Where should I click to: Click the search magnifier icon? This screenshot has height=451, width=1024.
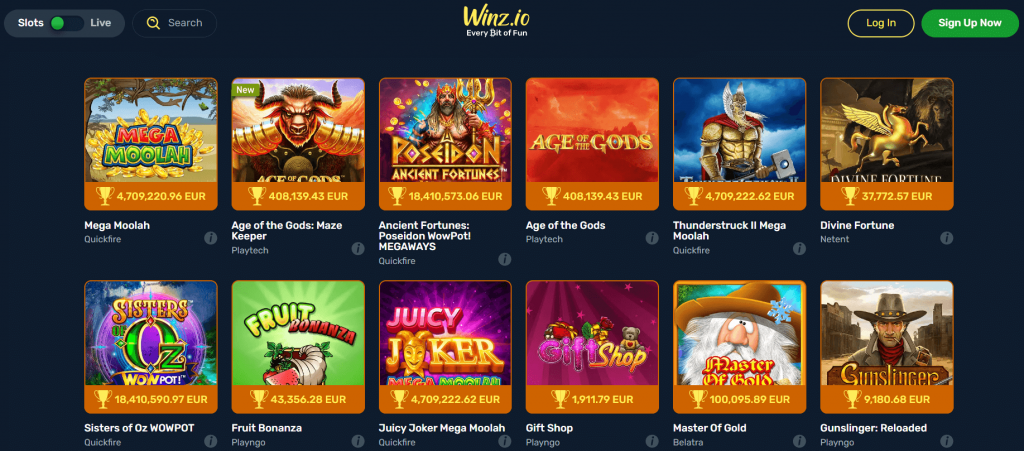pyautogui.click(x=153, y=23)
